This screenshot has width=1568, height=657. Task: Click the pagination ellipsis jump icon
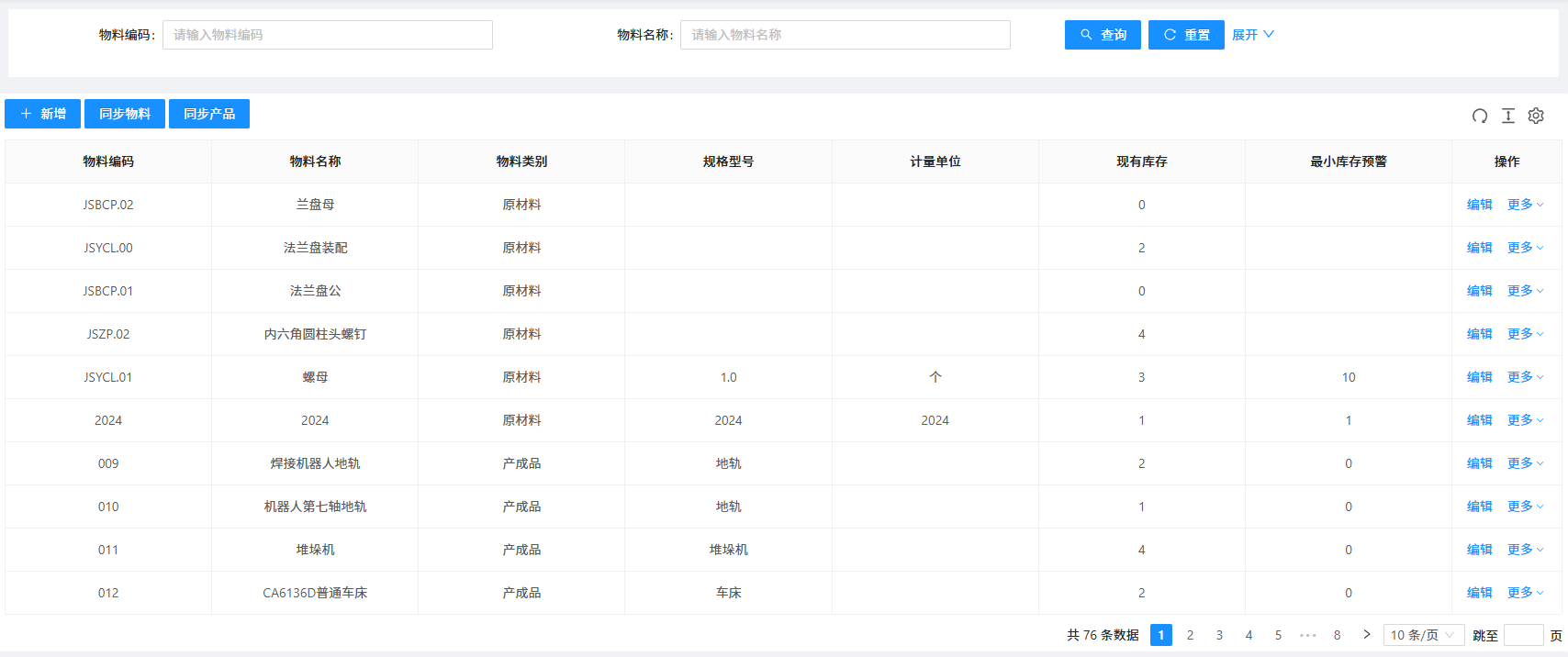click(1308, 635)
